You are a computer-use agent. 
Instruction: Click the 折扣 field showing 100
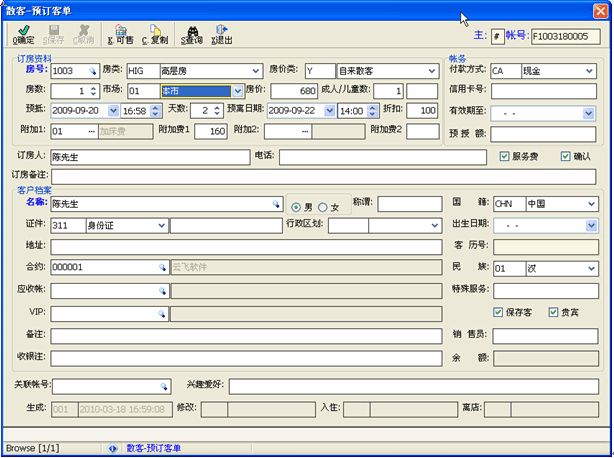[x=422, y=110]
